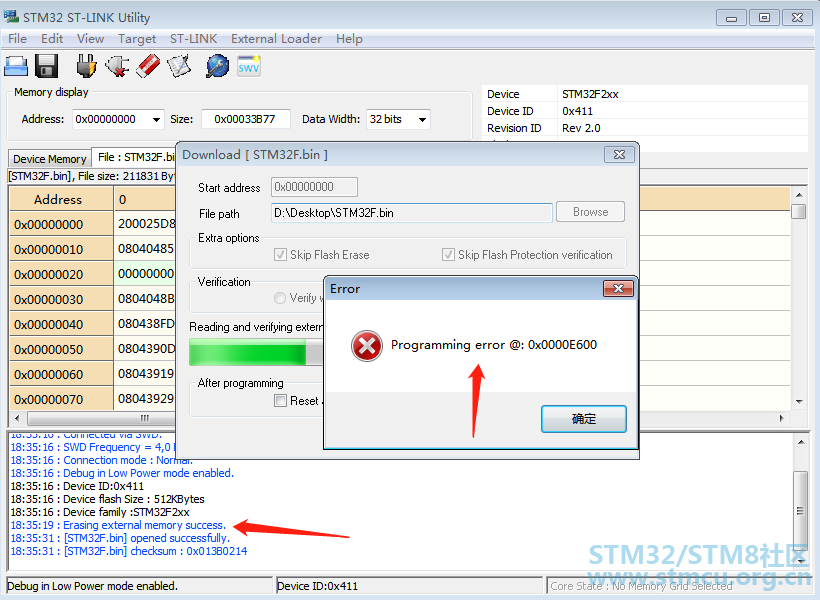Enable the Reset after programming checkbox

[x=280, y=401]
